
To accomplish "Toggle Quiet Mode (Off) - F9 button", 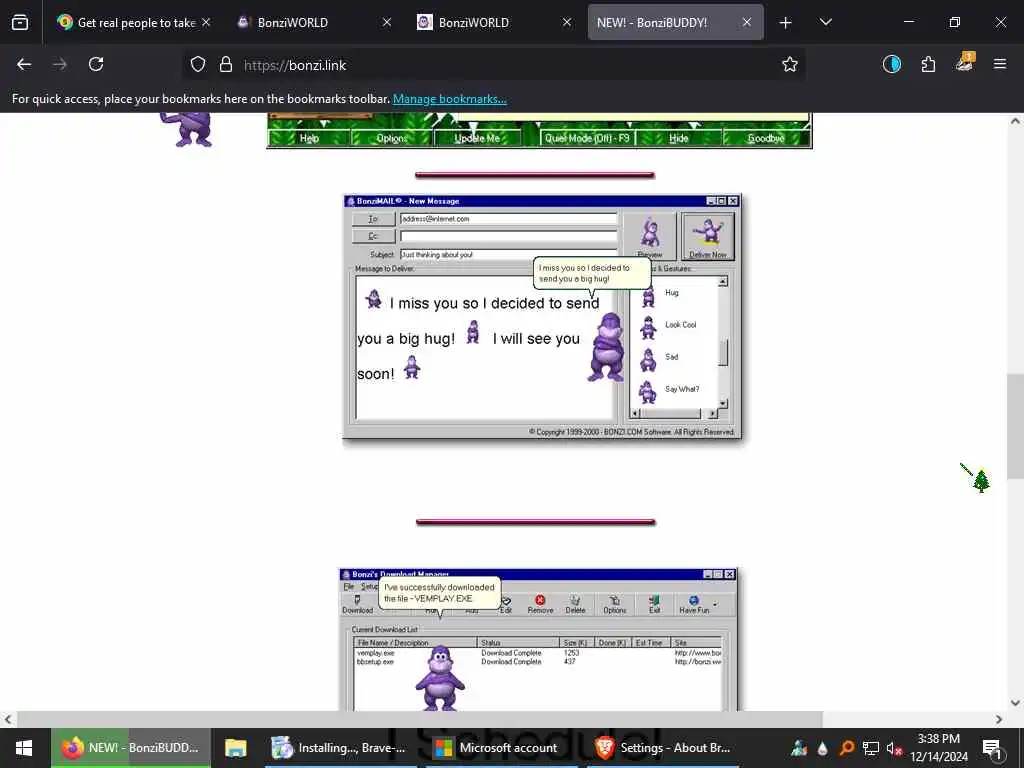I will (x=586, y=138).
